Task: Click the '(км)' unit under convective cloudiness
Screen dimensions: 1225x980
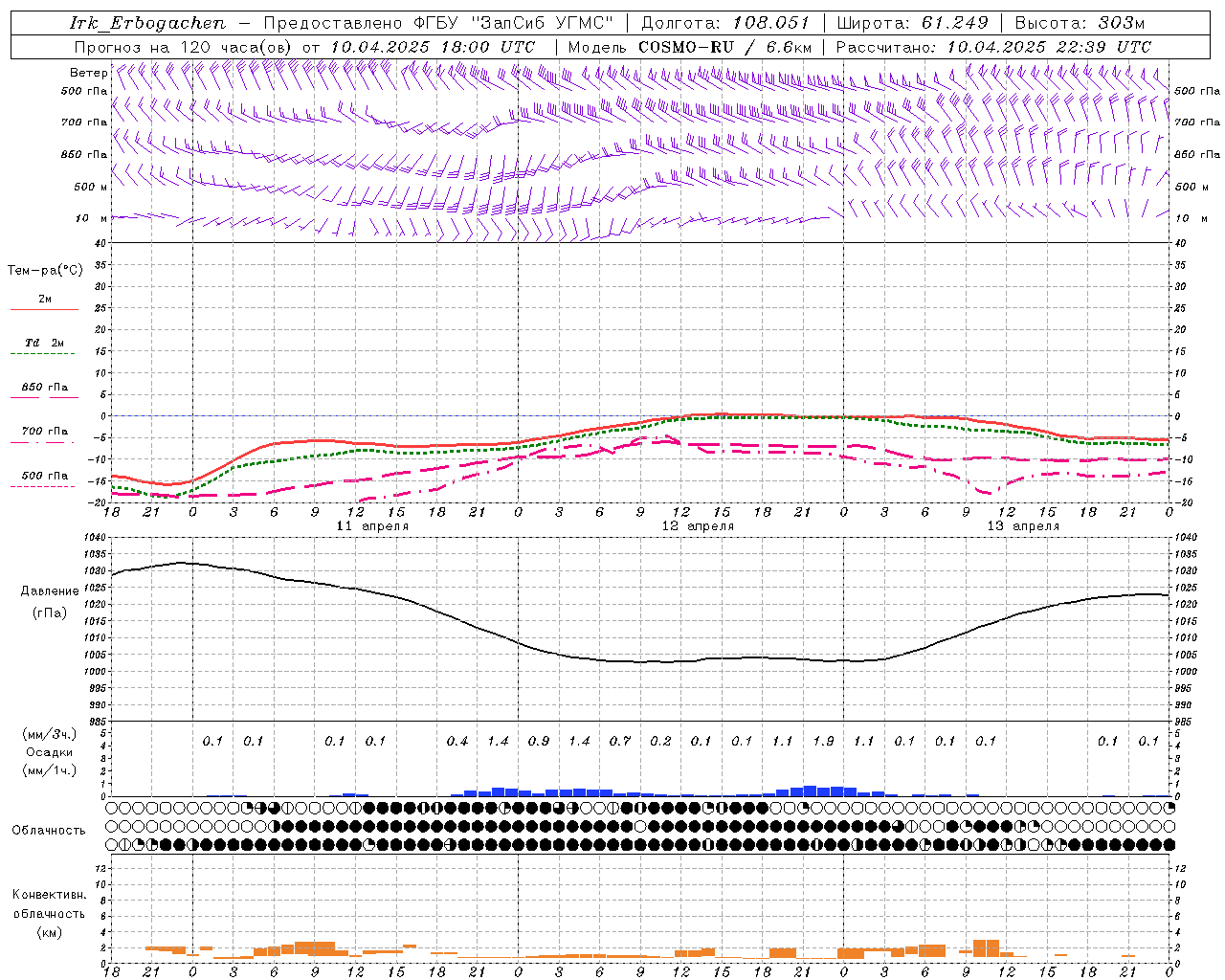Action: (x=49, y=932)
